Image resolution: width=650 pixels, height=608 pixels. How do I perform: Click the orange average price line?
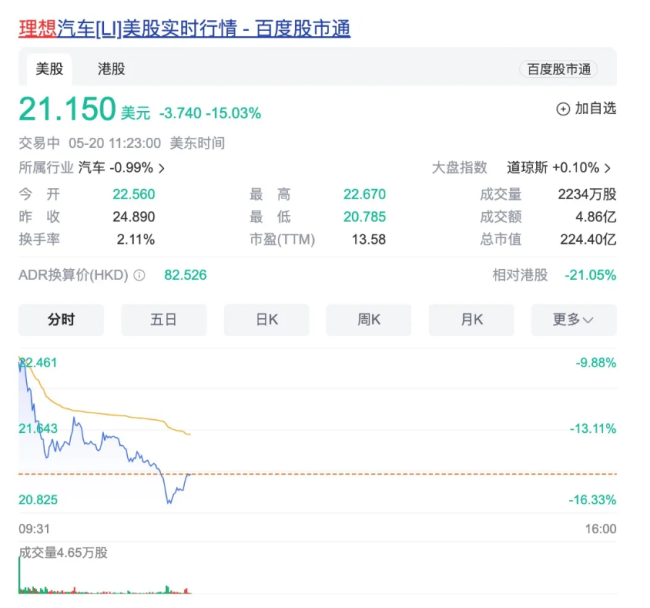point(104,414)
